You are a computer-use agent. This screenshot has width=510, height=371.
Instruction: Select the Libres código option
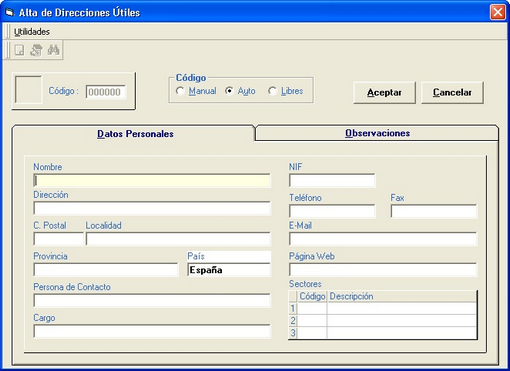click(286, 91)
